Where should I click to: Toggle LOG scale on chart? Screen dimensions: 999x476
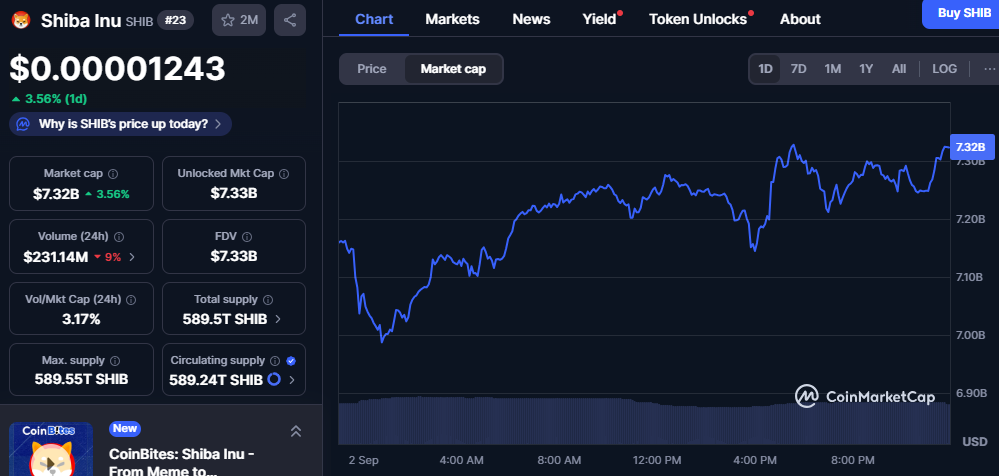click(944, 69)
